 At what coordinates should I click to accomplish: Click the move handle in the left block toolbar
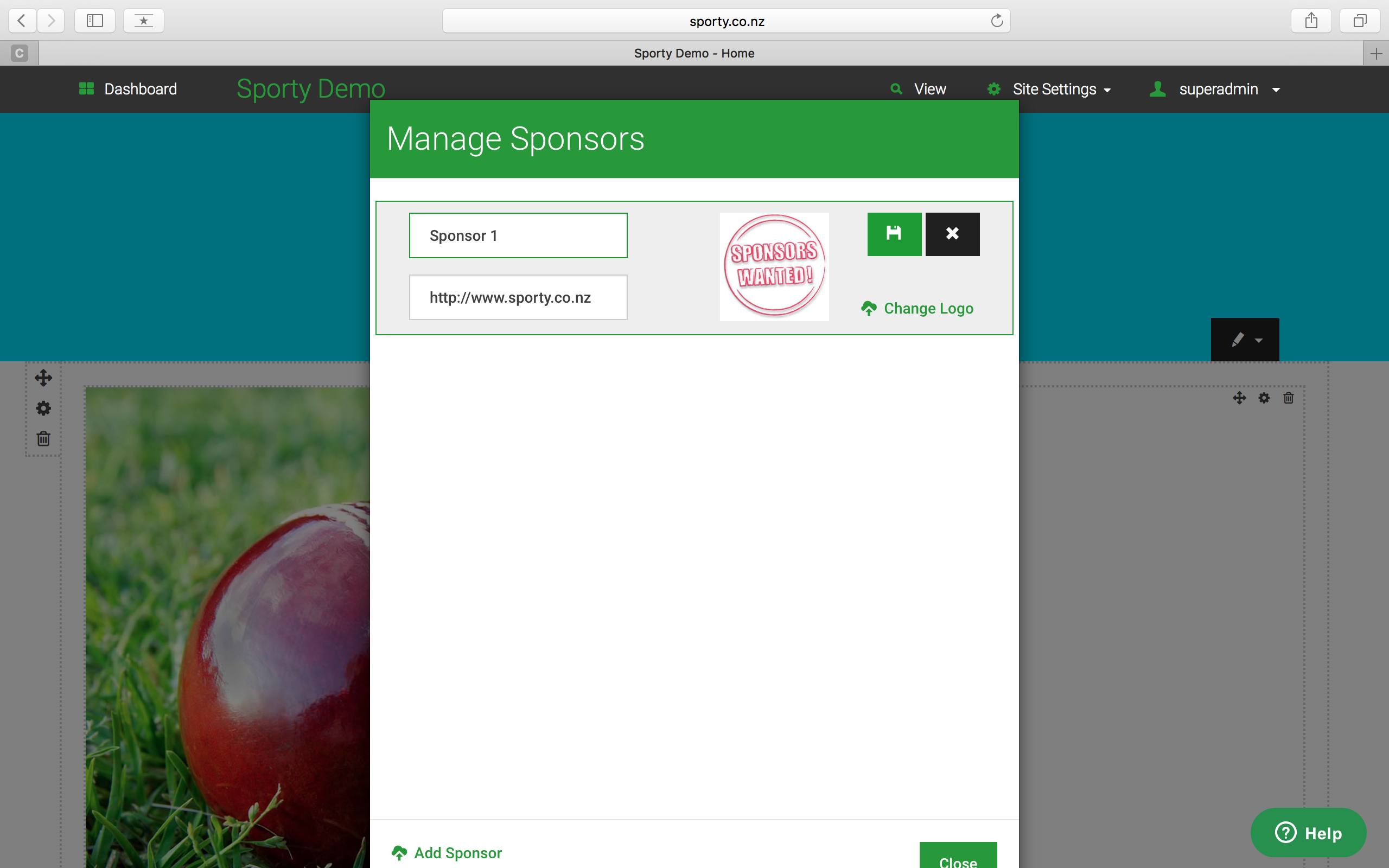click(x=43, y=378)
